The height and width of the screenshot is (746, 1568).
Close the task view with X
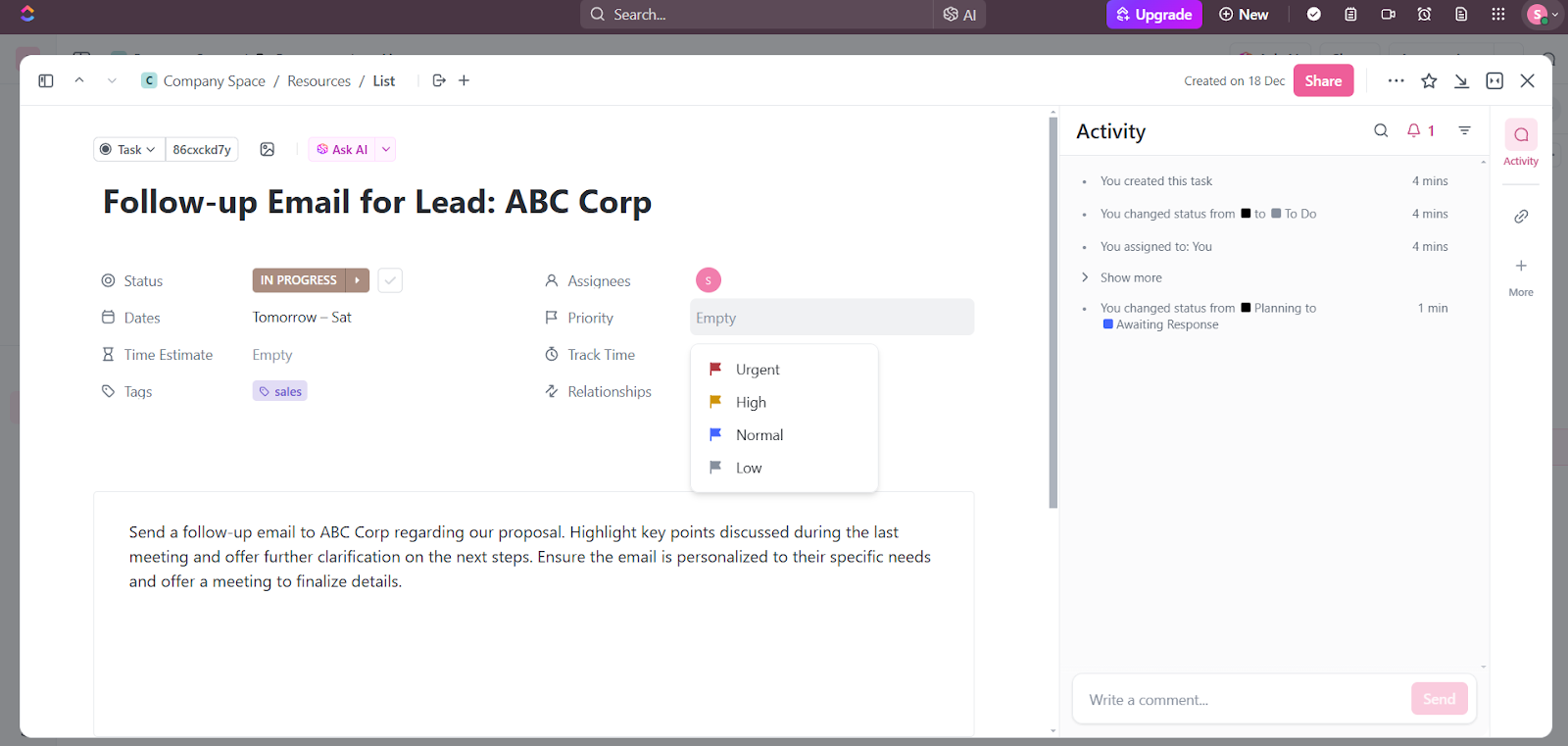pyautogui.click(x=1528, y=80)
